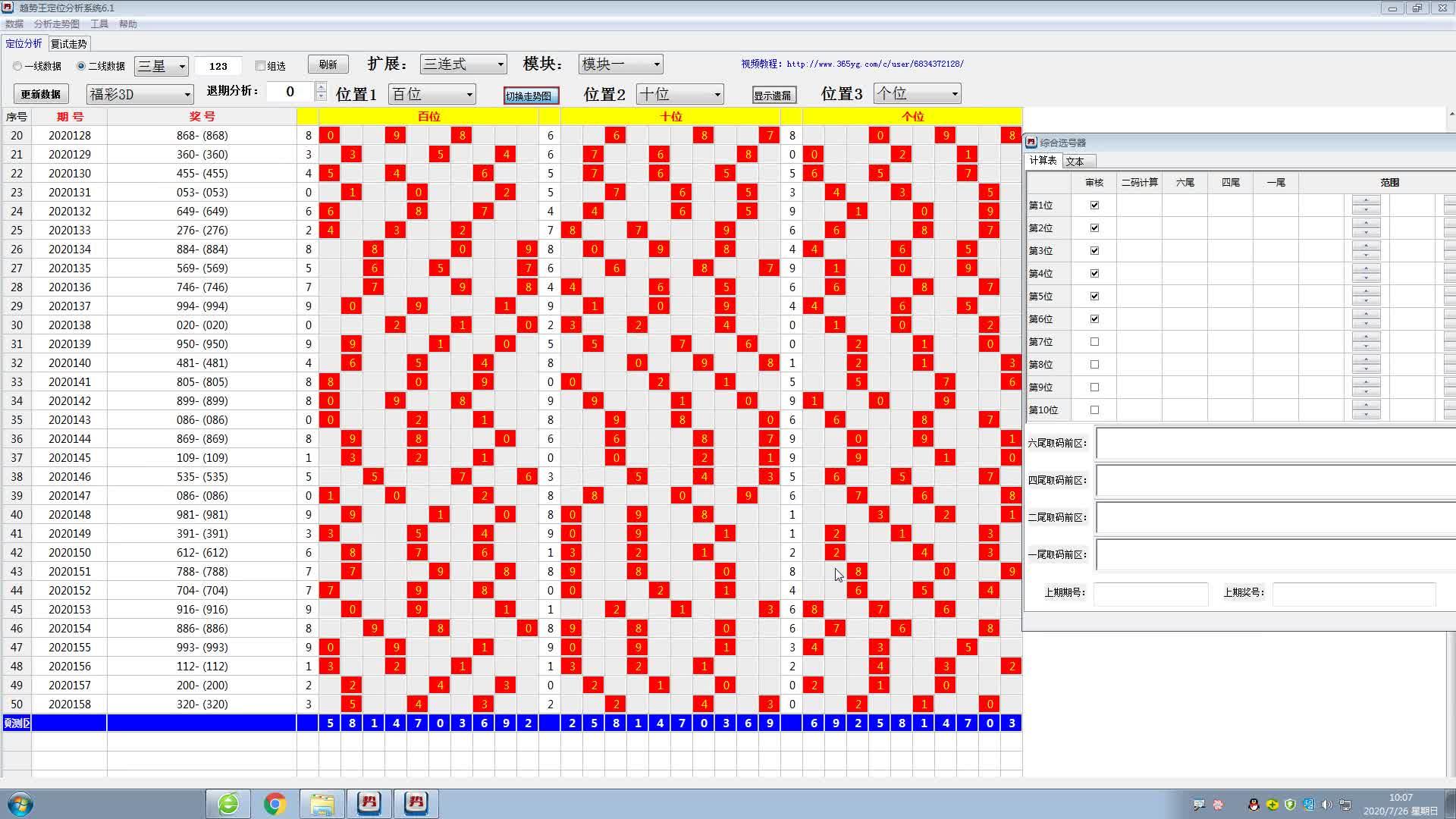Image resolution: width=1456 pixels, height=819 pixels.
Task: Uncheck the 第3位 审核 checkbox
Action: 1094,250
